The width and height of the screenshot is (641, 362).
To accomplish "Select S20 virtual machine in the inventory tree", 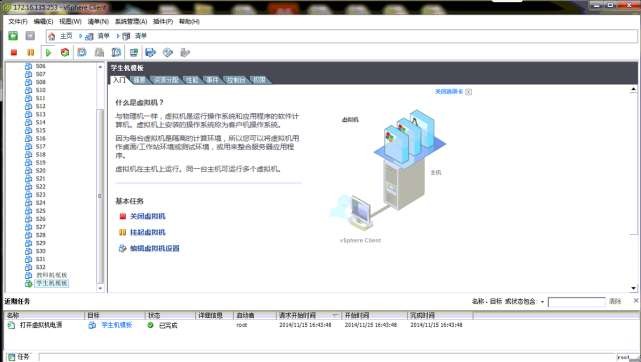I will tap(40, 170).
